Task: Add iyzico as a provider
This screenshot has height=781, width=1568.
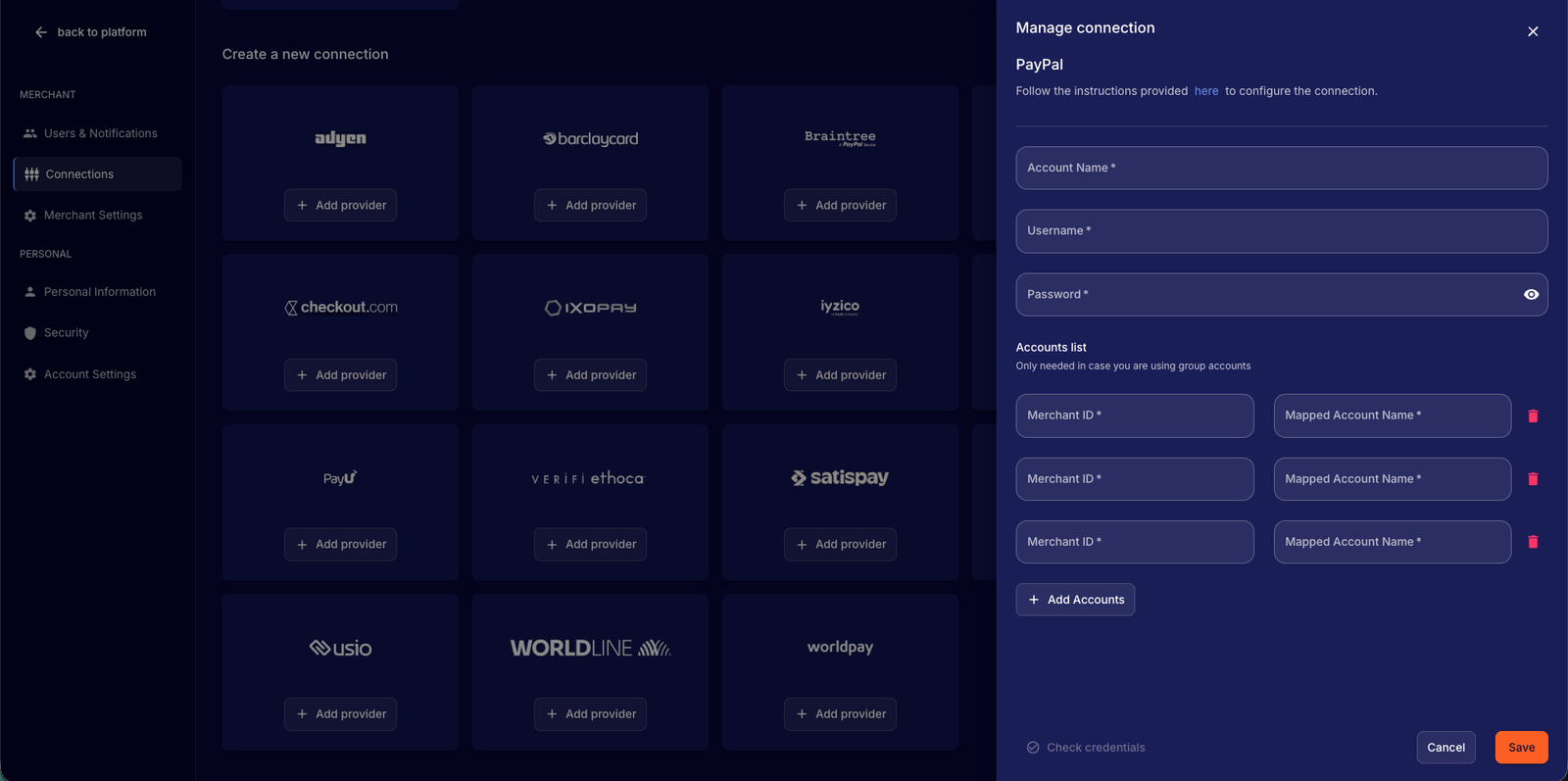Action: point(840,375)
